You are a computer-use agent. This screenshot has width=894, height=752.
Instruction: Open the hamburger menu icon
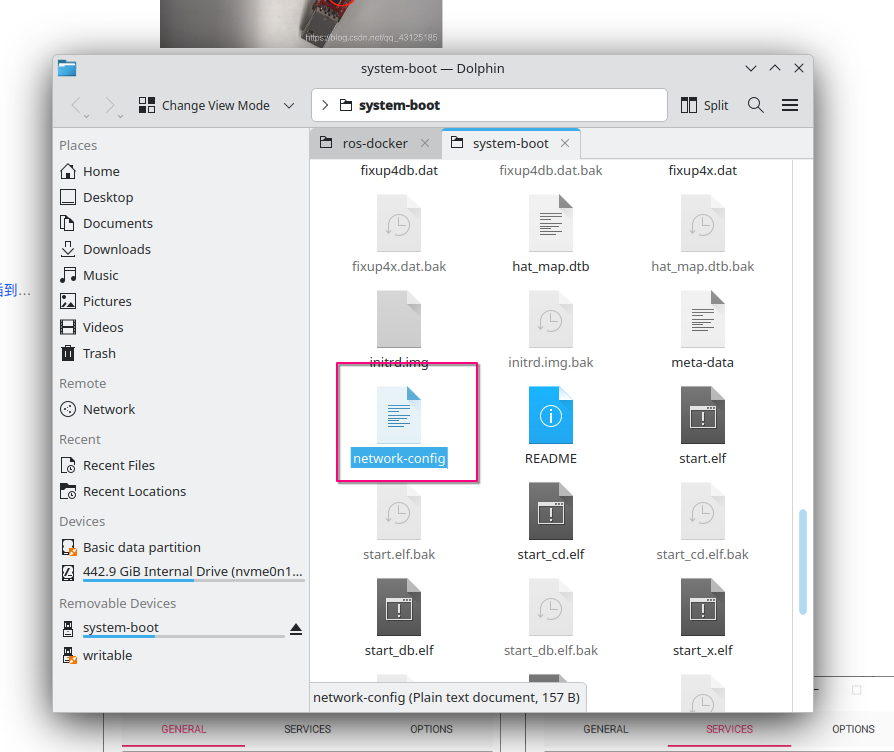pos(790,105)
